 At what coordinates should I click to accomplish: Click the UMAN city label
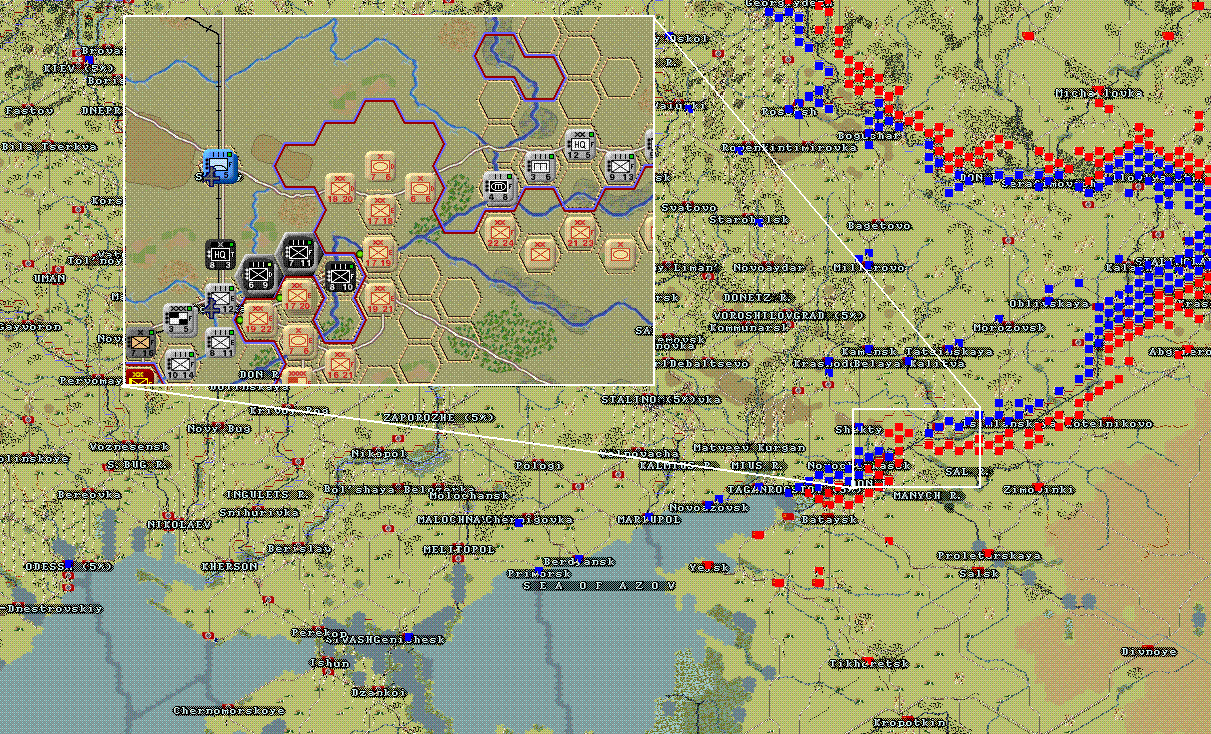pos(49,279)
